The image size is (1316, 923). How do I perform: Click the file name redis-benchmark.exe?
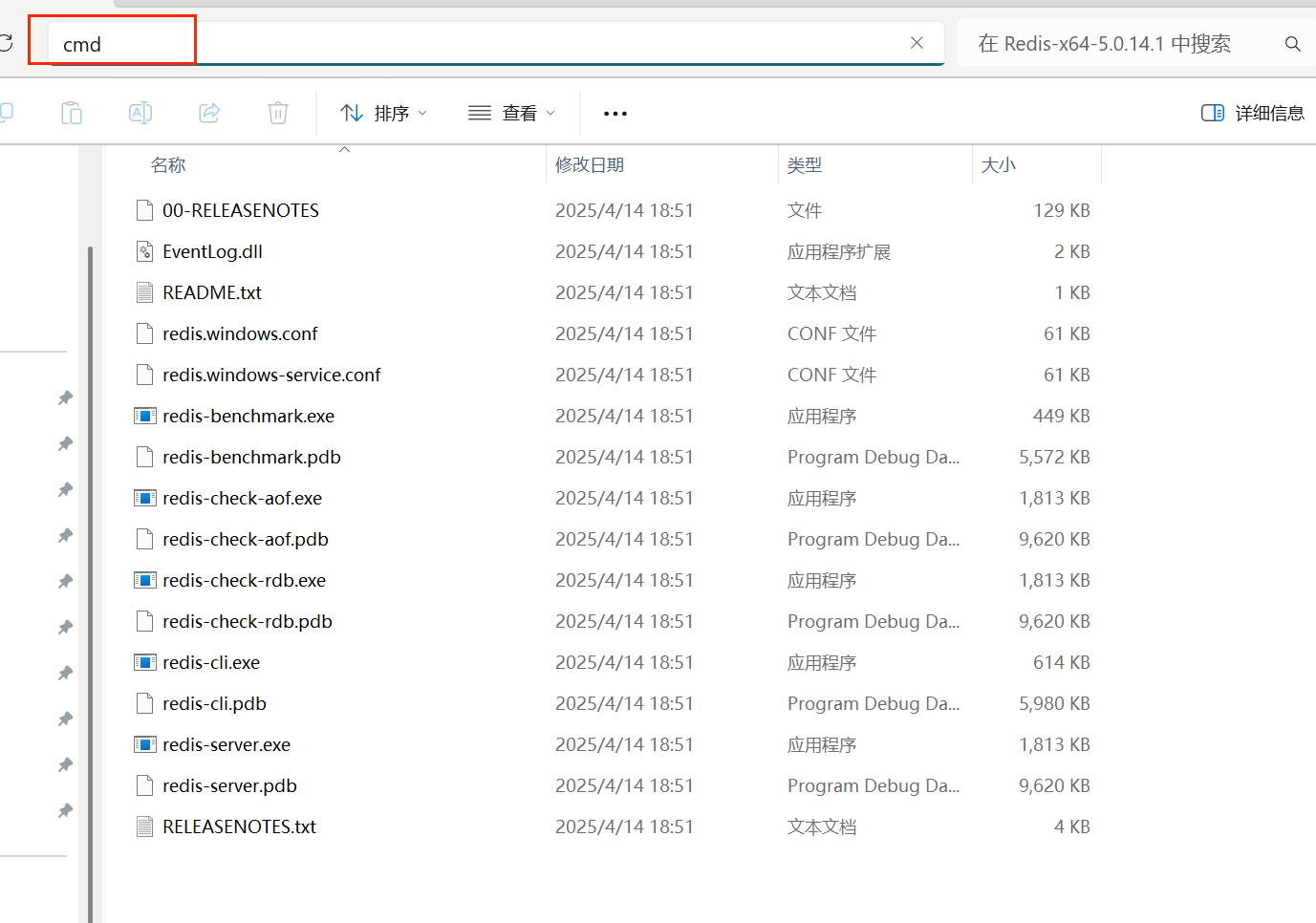[248, 416]
